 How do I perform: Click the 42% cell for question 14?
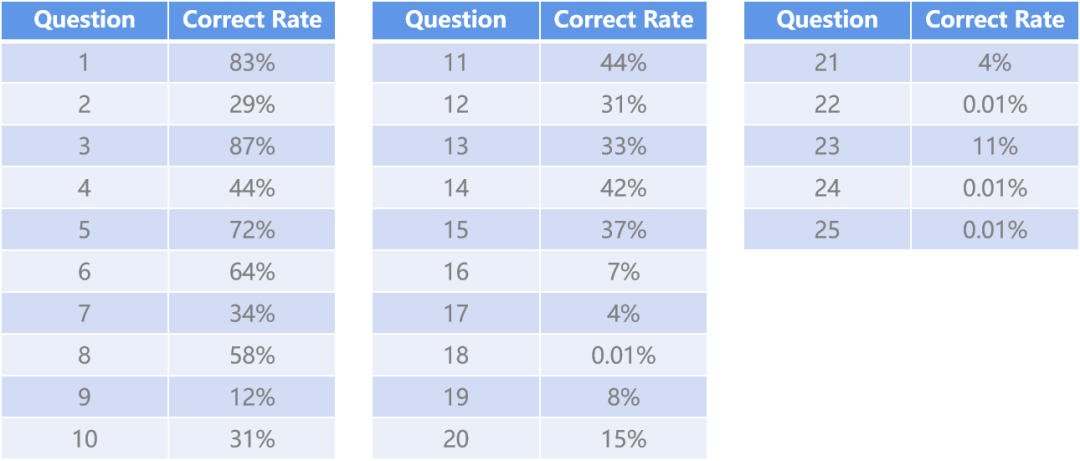tap(623, 188)
